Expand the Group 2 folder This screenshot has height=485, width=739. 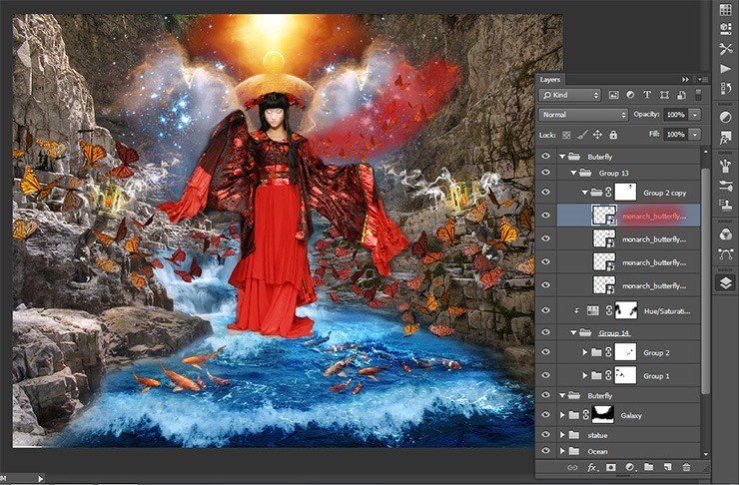[585, 353]
